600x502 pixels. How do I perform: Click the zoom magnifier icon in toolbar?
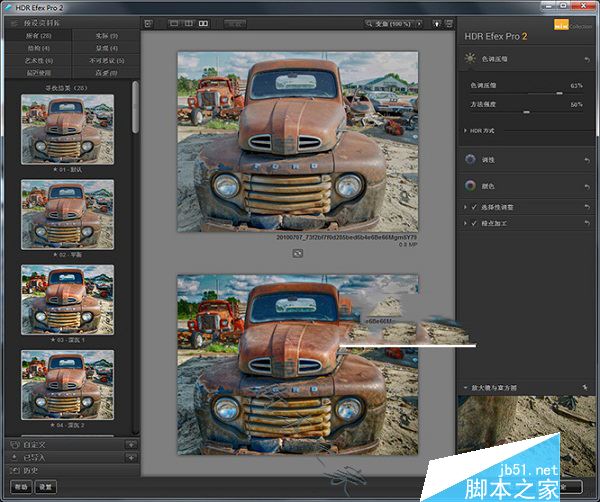pyautogui.click(x=369, y=24)
